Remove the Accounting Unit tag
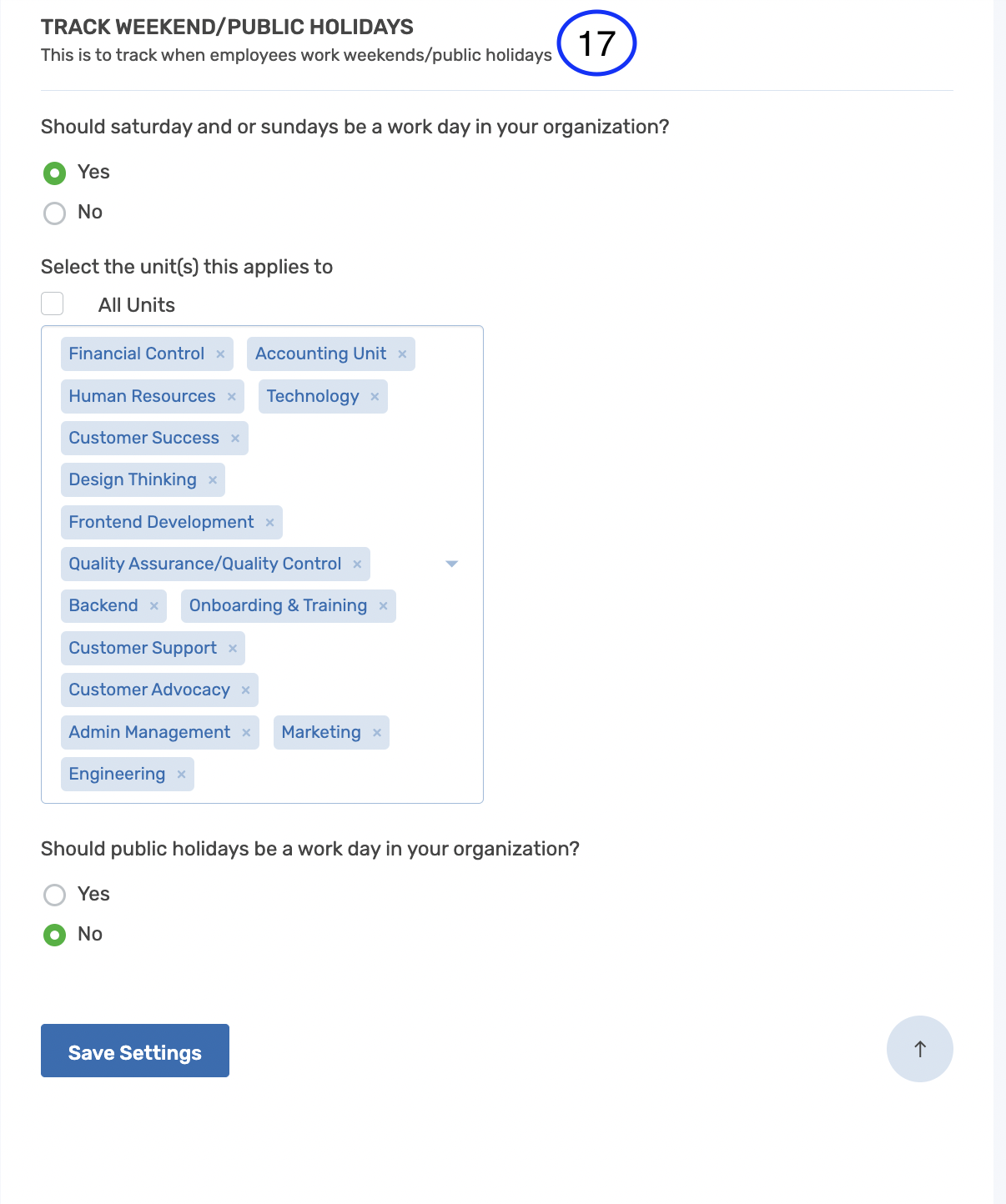This screenshot has height=1204, width=1006. [402, 354]
